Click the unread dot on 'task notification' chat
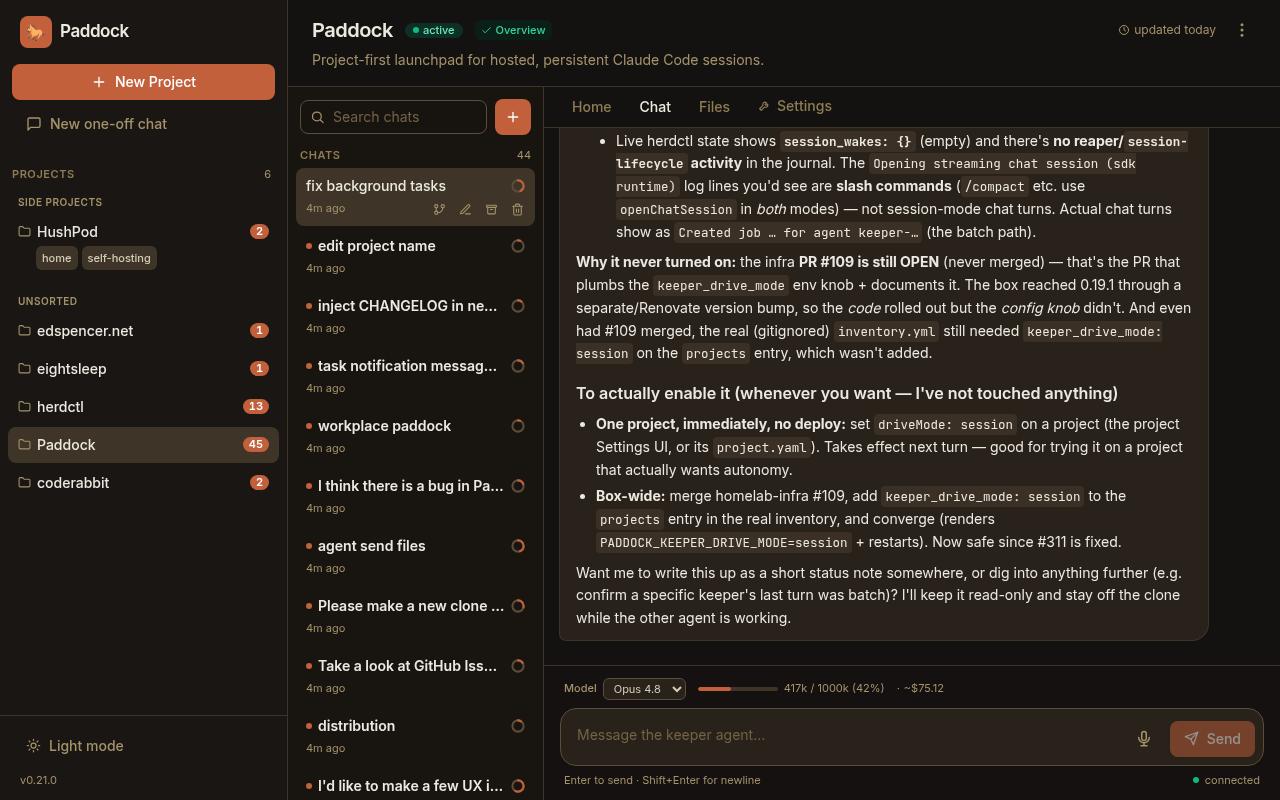This screenshot has height=800, width=1280. 309,366
